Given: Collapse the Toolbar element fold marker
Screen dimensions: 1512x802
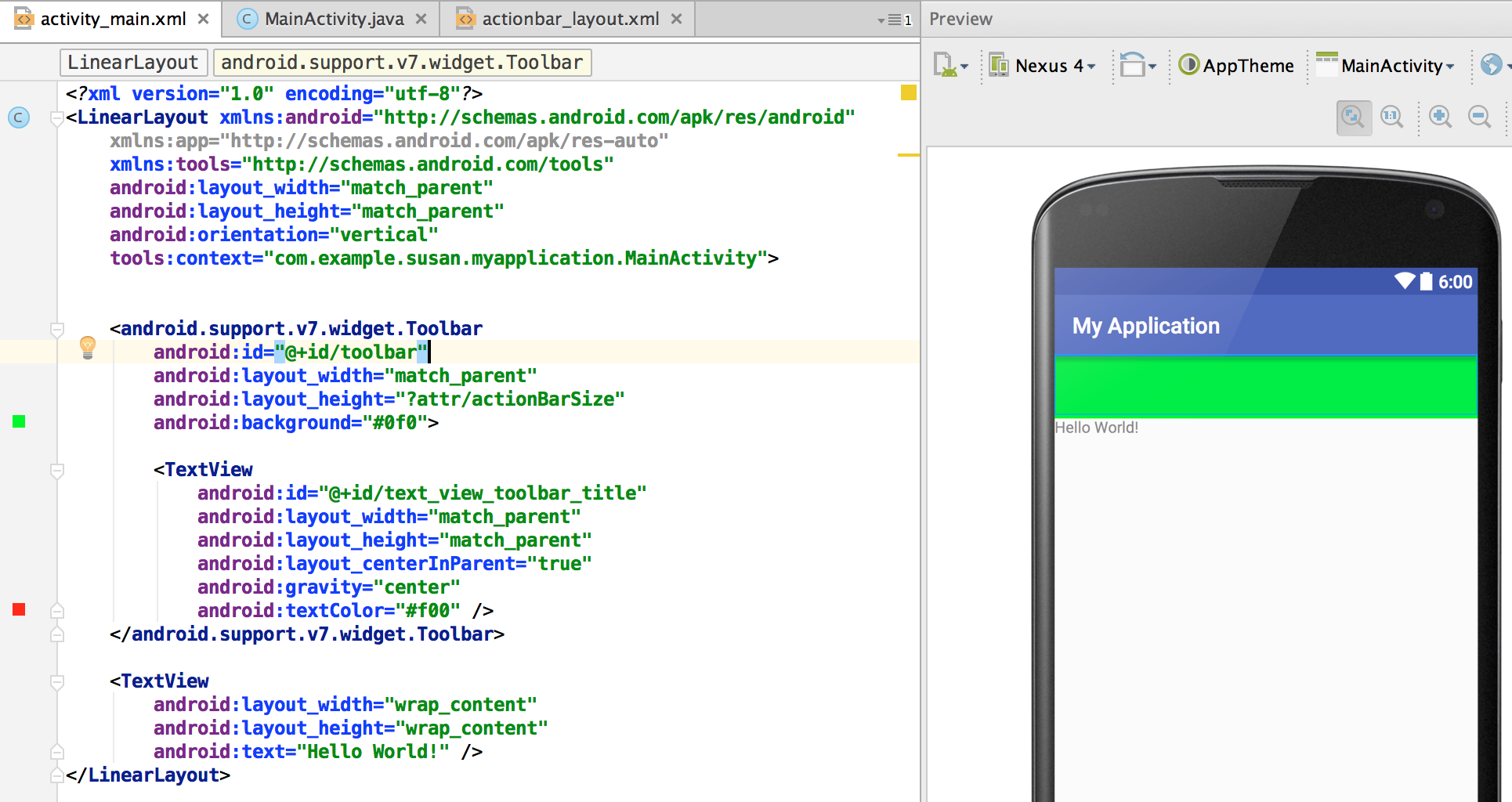Looking at the screenshot, I should pos(57,329).
